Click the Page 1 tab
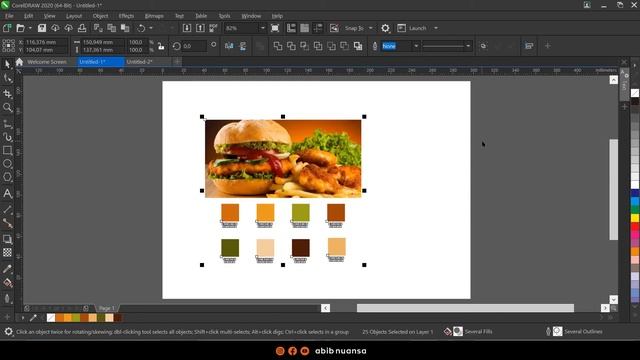640x360 pixels. coord(107,308)
